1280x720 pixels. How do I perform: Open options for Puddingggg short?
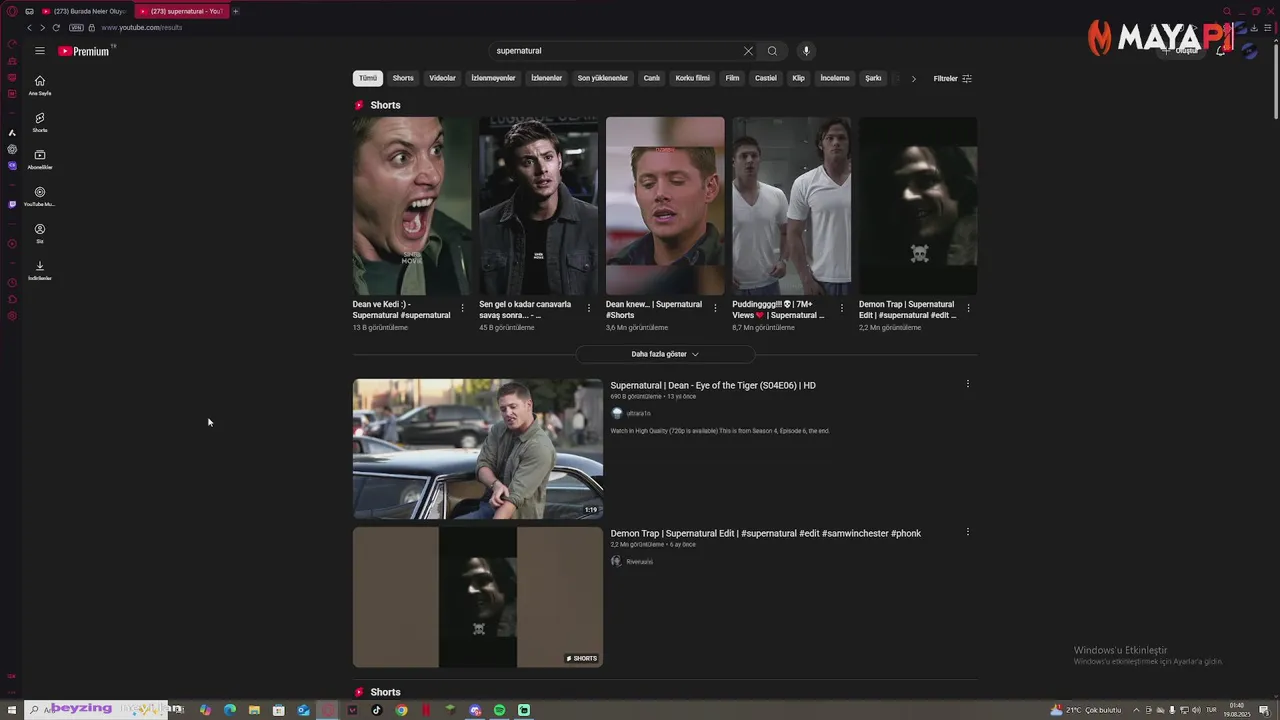[842, 308]
